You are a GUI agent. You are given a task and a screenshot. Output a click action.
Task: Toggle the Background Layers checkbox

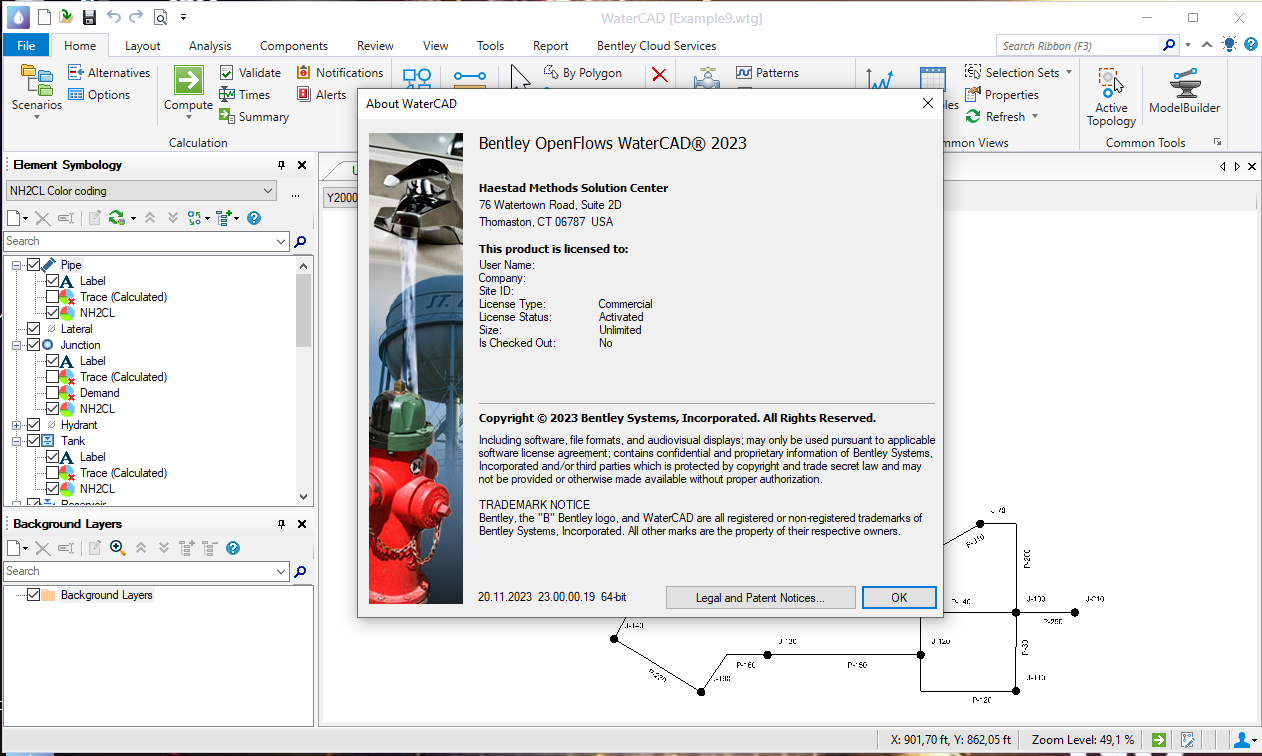pos(33,595)
